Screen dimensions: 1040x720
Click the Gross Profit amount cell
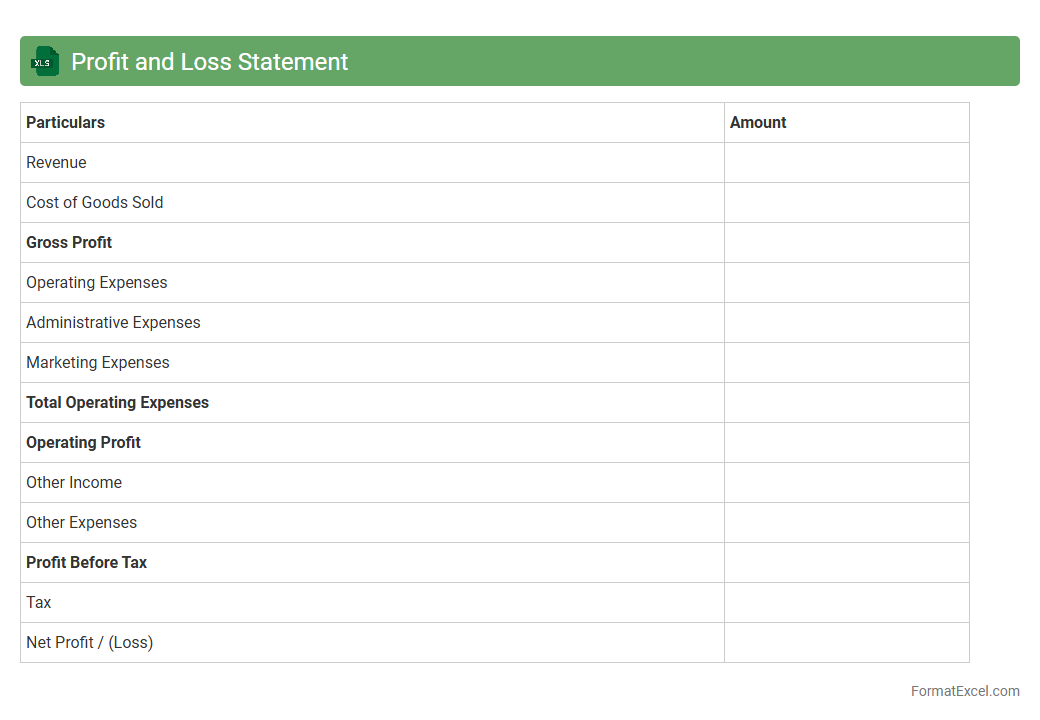[846, 242]
